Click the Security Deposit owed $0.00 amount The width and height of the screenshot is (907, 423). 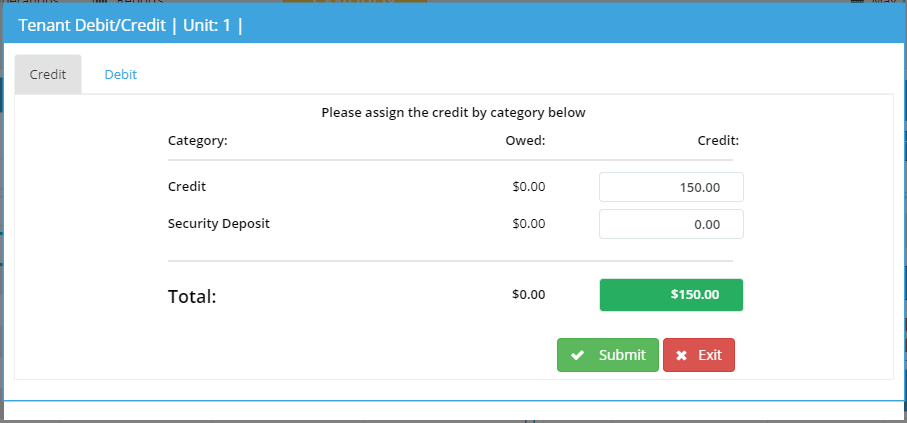[x=529, y=223]
